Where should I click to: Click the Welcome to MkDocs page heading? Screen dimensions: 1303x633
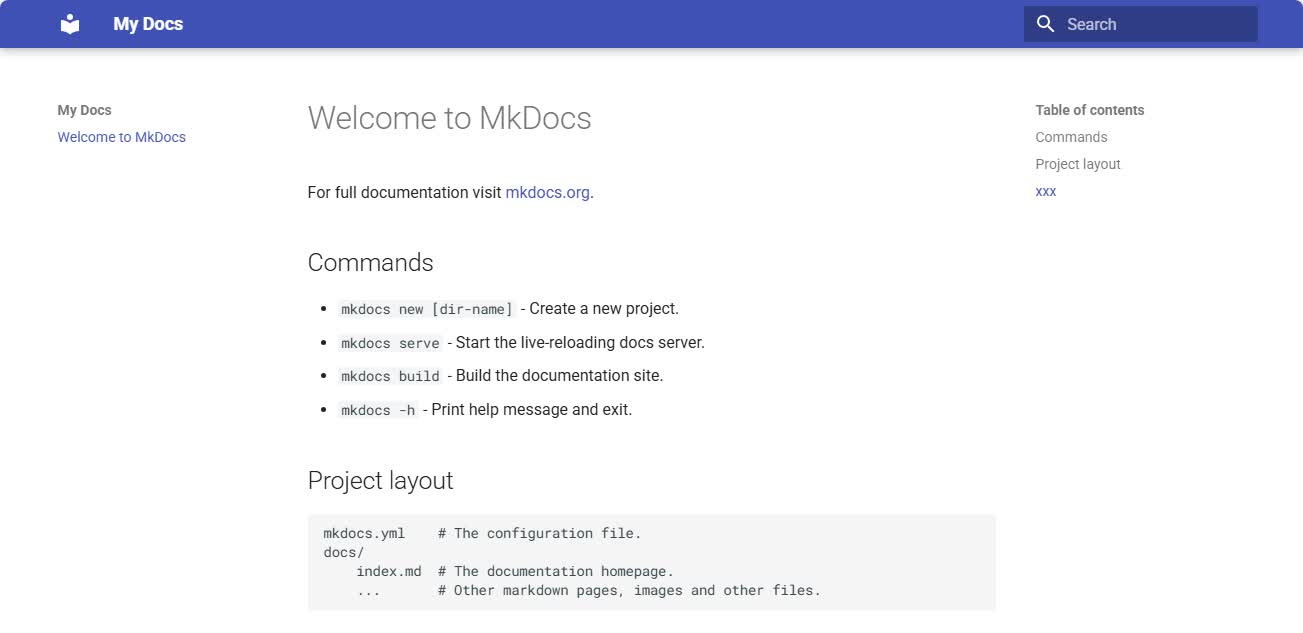point(450,118)
